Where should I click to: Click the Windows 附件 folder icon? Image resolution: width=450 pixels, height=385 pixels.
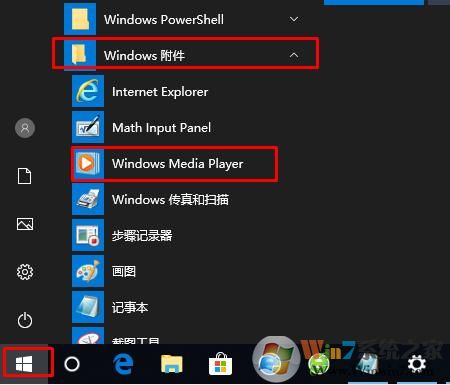pyautogui.click(x=80, y=55)
